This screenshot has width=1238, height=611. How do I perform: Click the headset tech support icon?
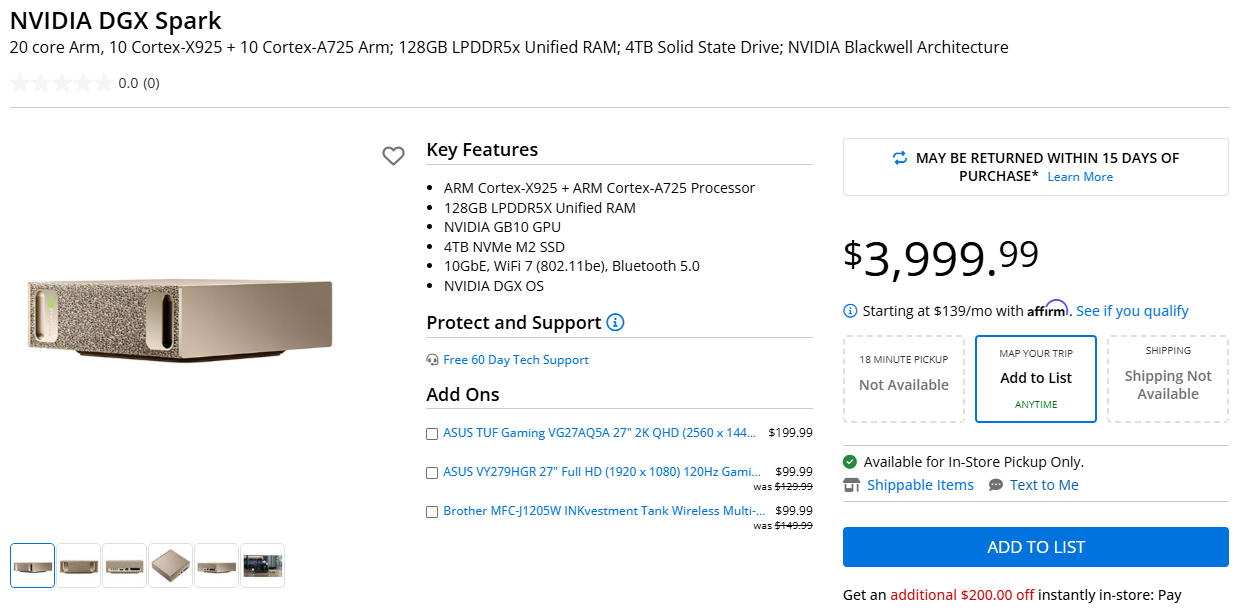[432, 360]
